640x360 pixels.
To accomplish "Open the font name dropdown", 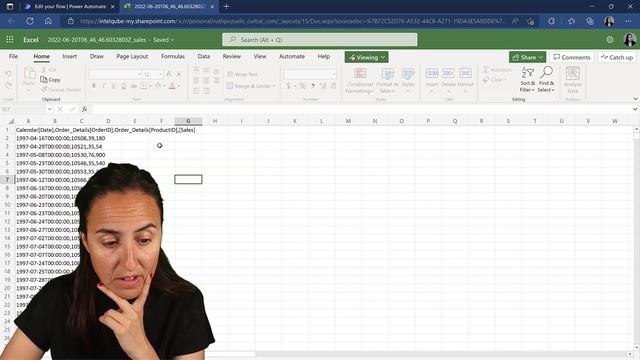I will click(x=139, y=74).
